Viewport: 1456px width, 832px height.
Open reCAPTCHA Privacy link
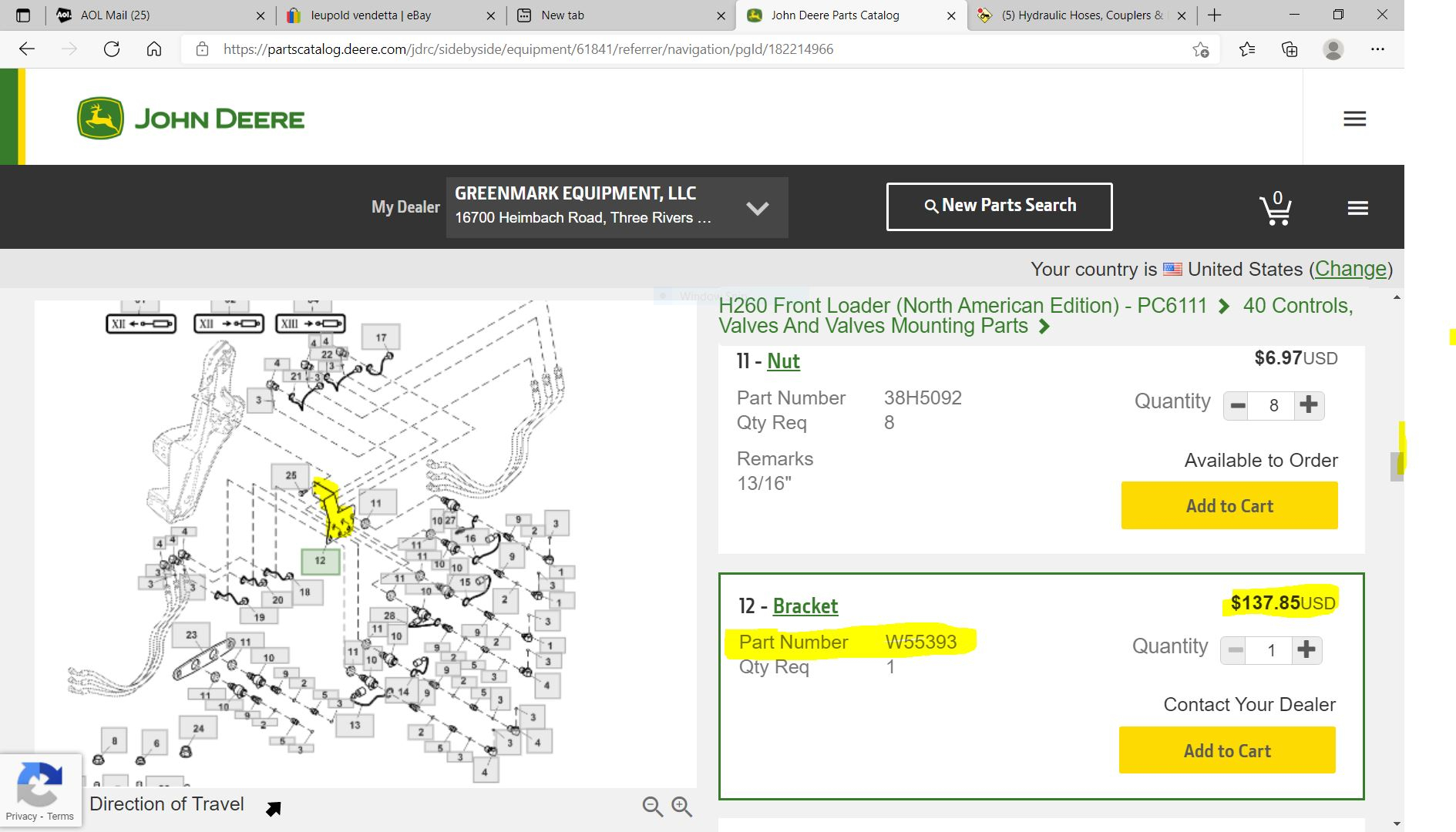(x=21, y=817)
